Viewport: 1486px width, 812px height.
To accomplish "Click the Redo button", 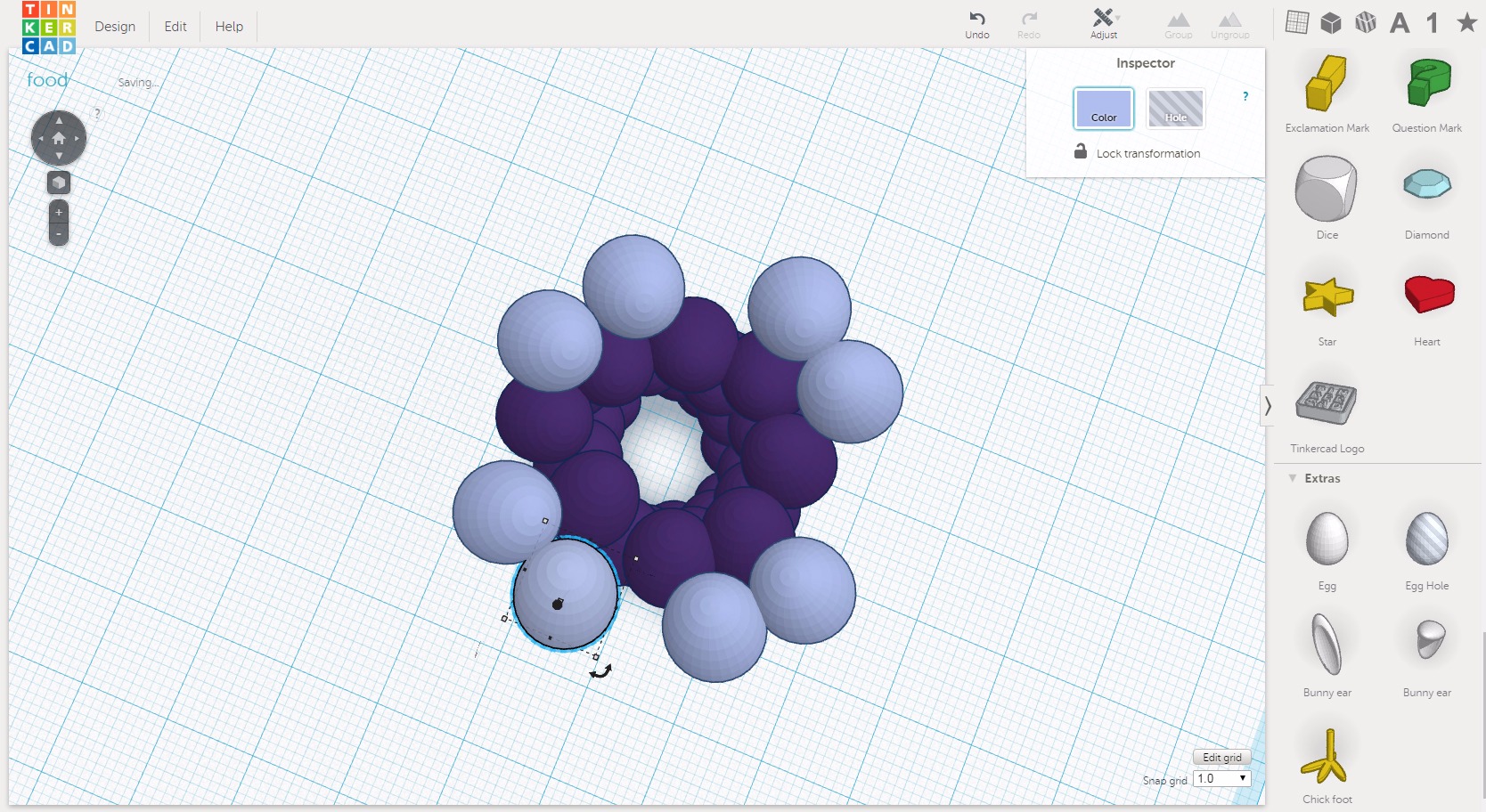I will click(1029, 24).
